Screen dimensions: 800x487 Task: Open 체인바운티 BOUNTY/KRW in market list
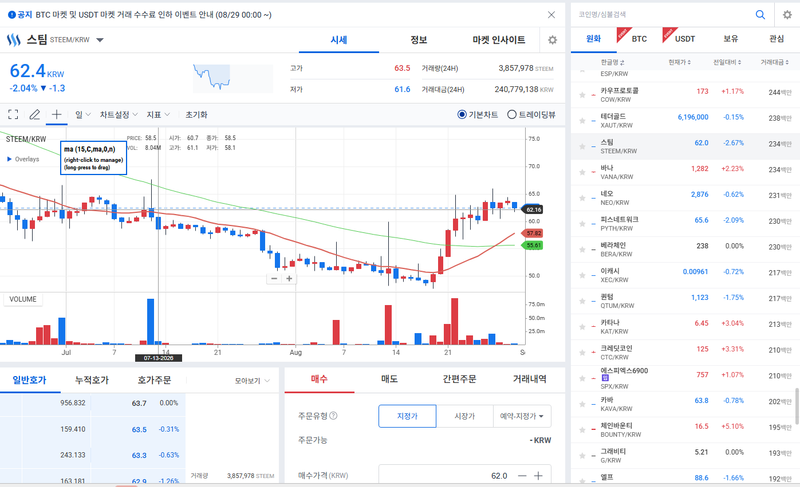(x=684, y=430)
